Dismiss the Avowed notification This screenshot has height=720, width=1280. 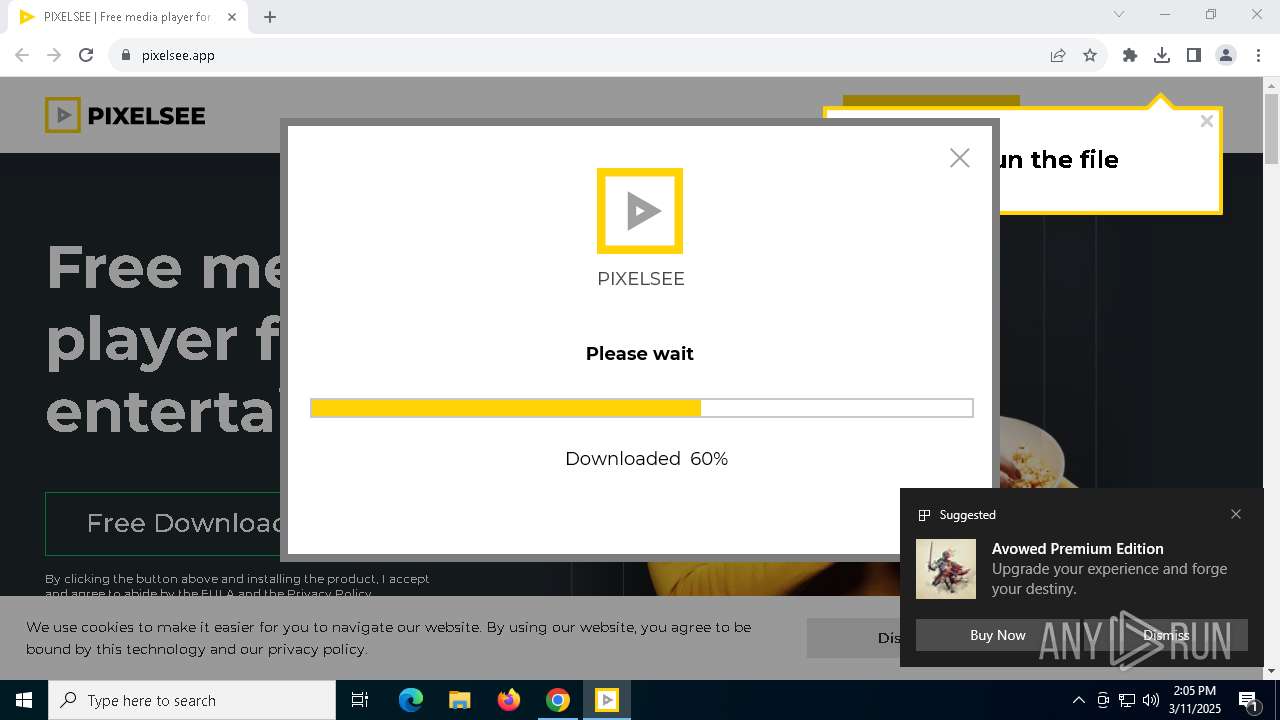click(x=1166, y=635)
